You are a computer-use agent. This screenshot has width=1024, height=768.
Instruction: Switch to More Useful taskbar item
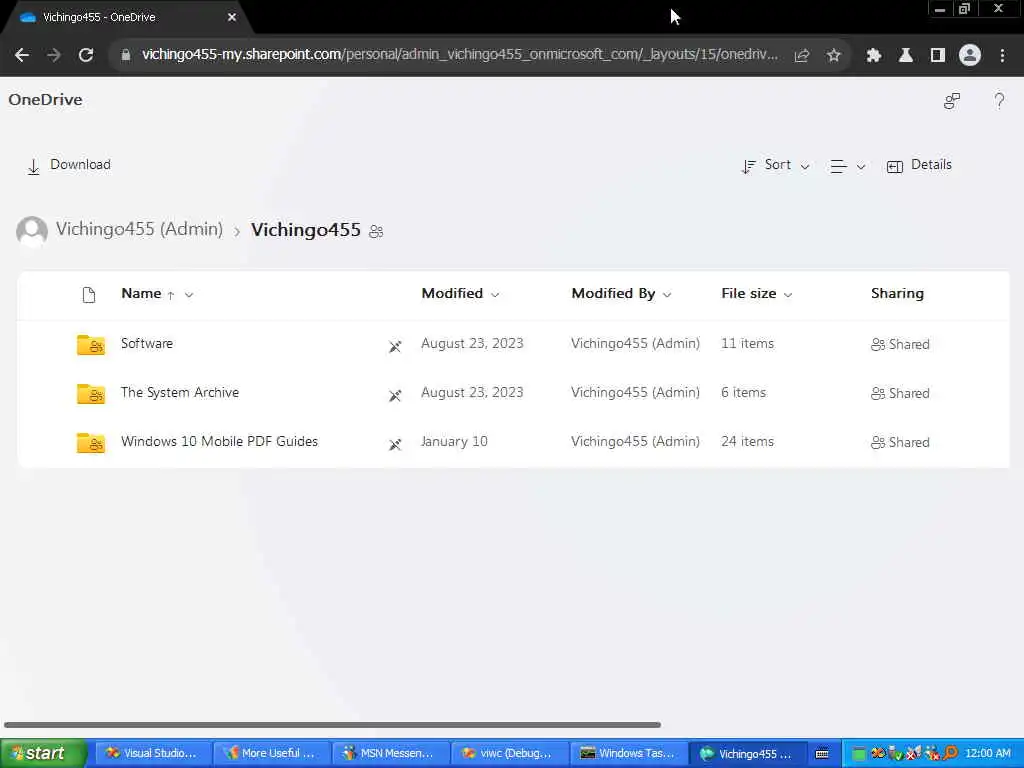coord(272,754)
